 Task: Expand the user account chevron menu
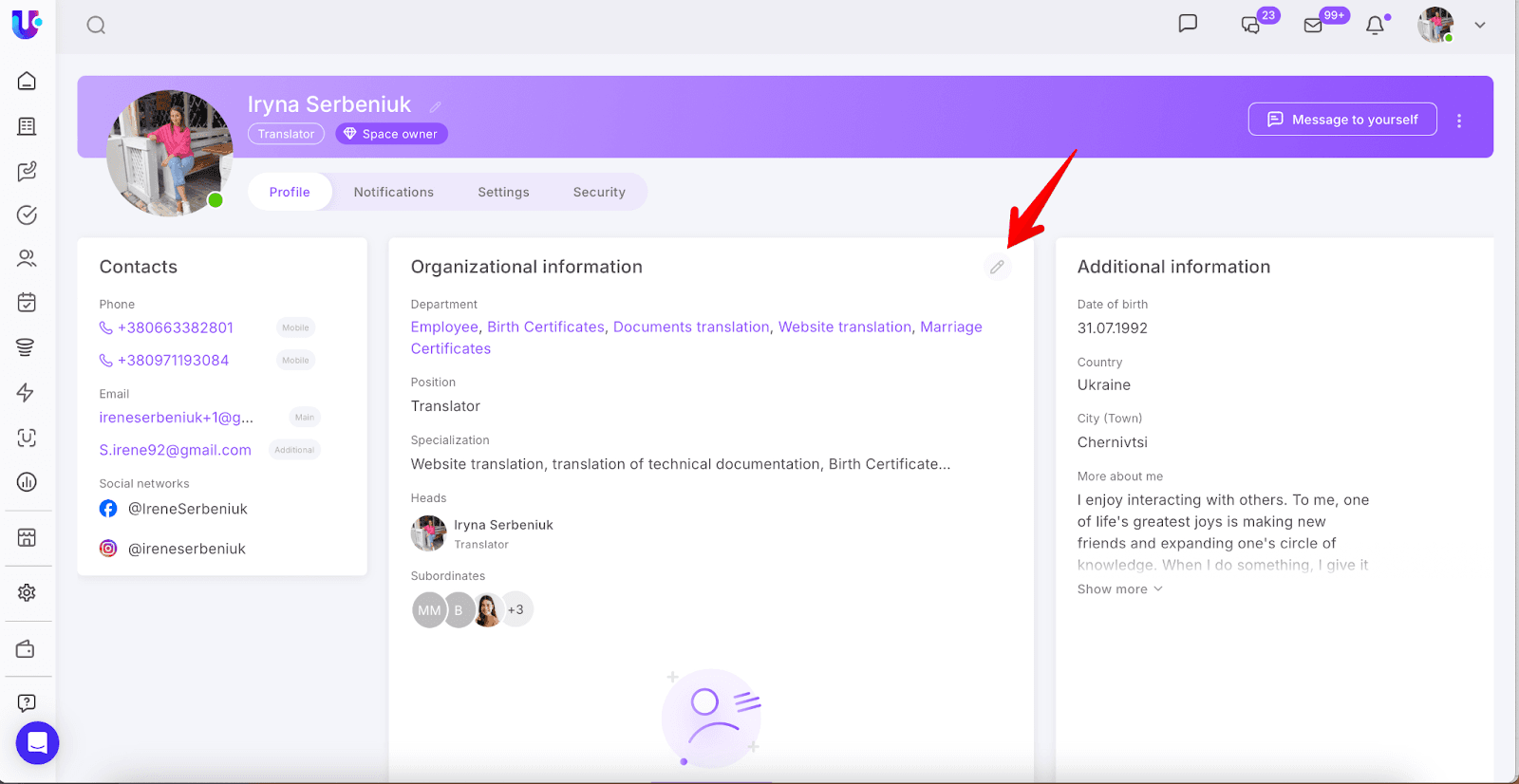[1479, 26]
